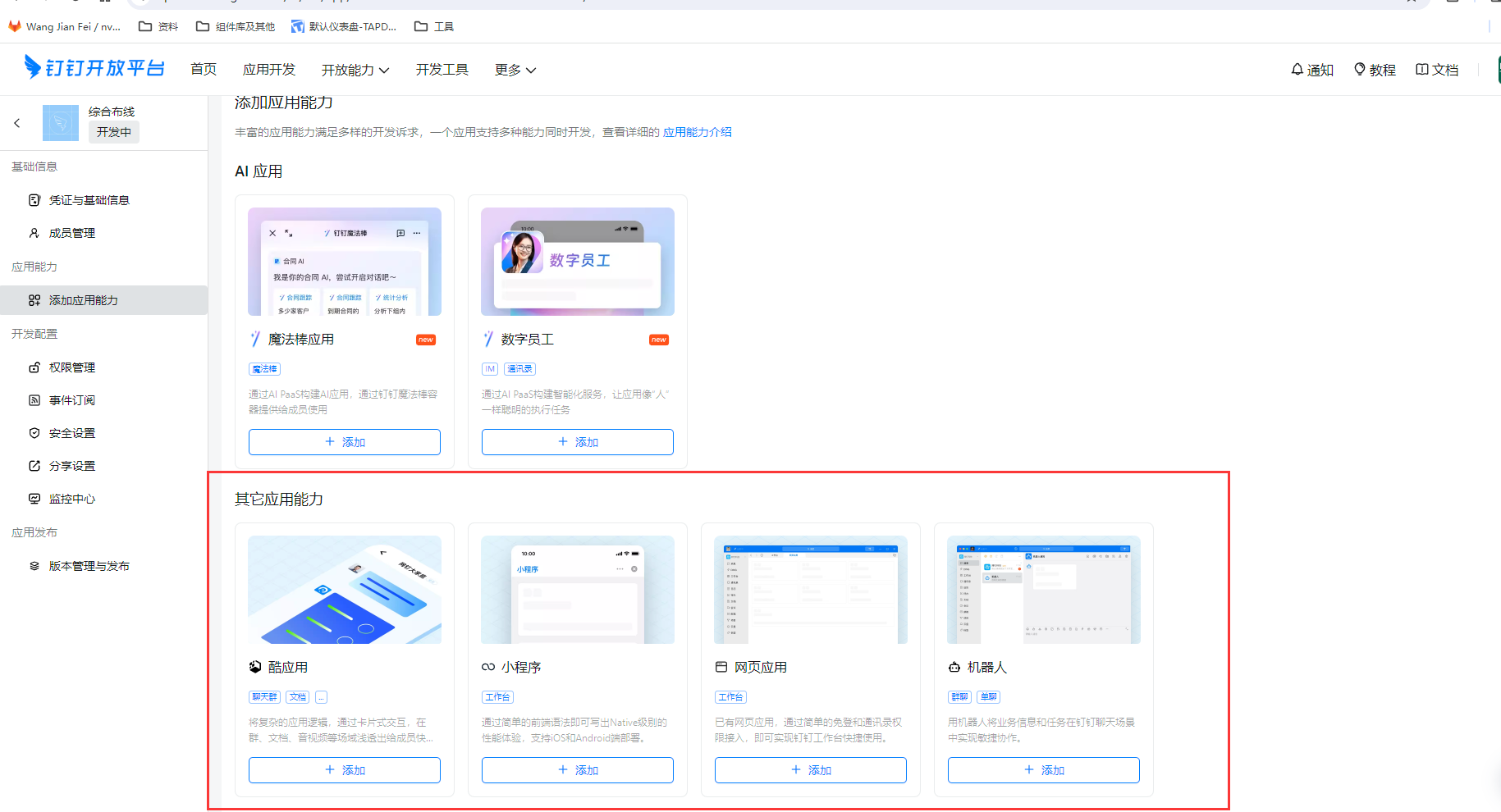Click the 添加应用能力 grid icon
Image resolution: width=1501 pixels, height=812 pixels.
[x=34, y=300]
